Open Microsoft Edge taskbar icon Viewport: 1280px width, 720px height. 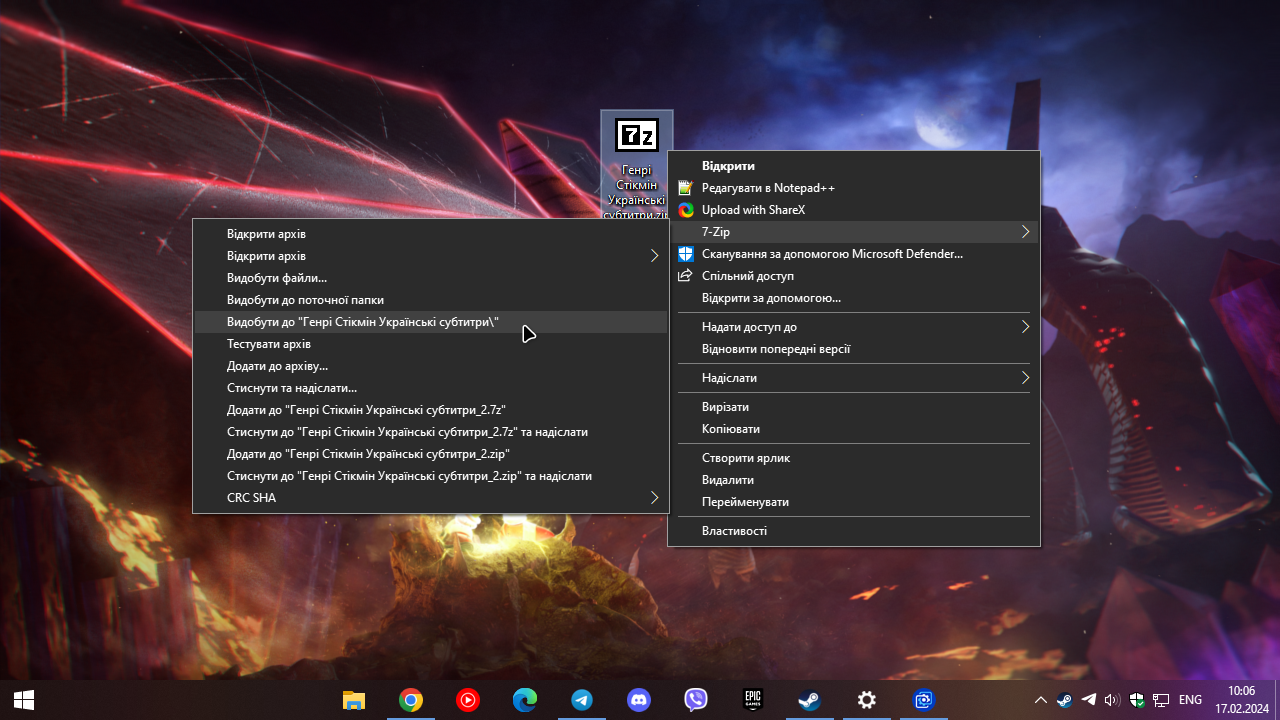tap(525, 700)
